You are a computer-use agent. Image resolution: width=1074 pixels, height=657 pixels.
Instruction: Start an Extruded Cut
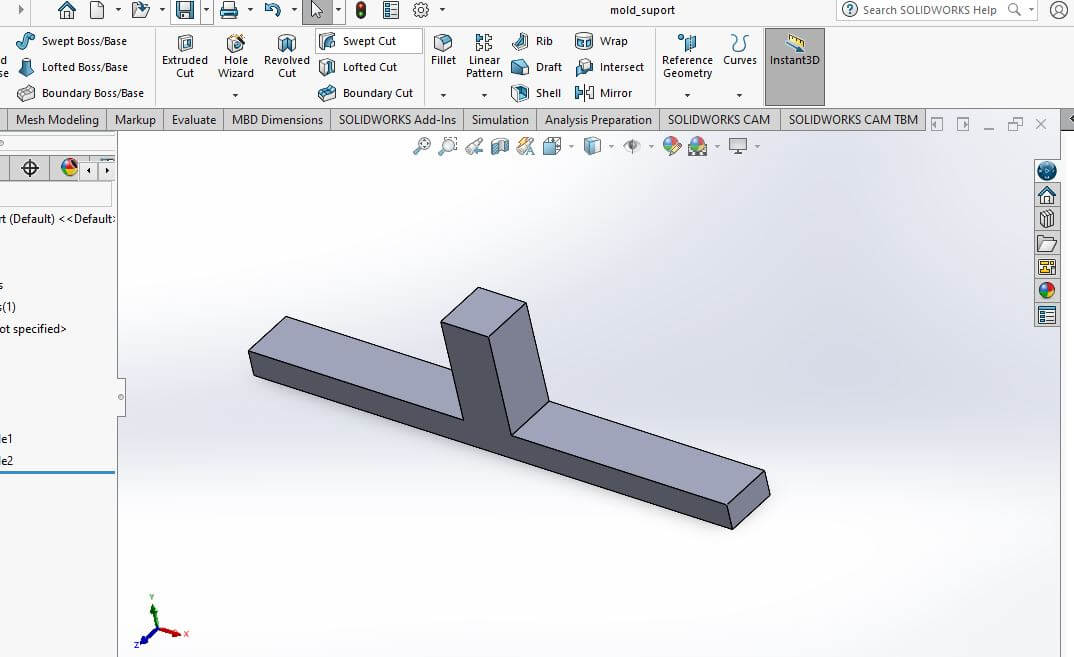[x=185, y=56]
